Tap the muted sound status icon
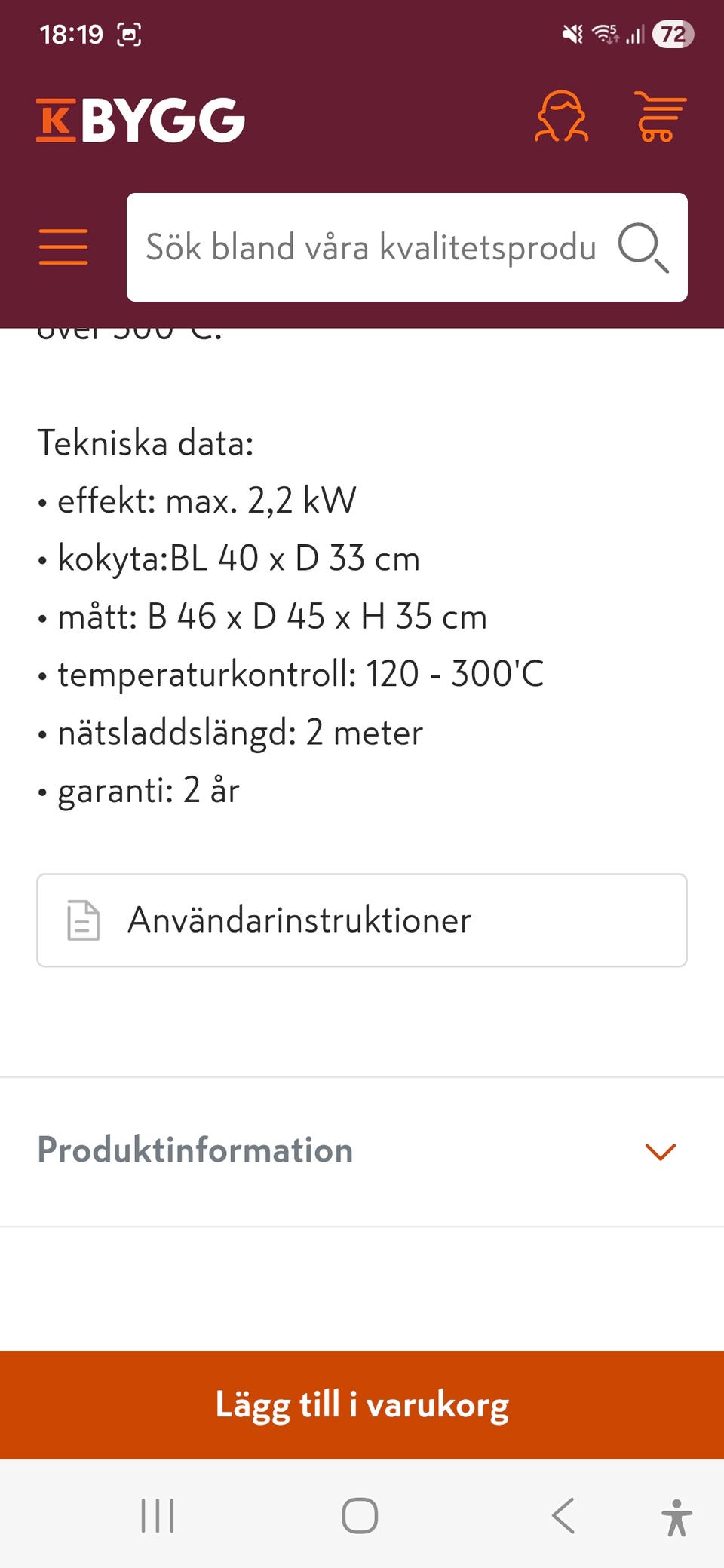 (x=573, y=34)
